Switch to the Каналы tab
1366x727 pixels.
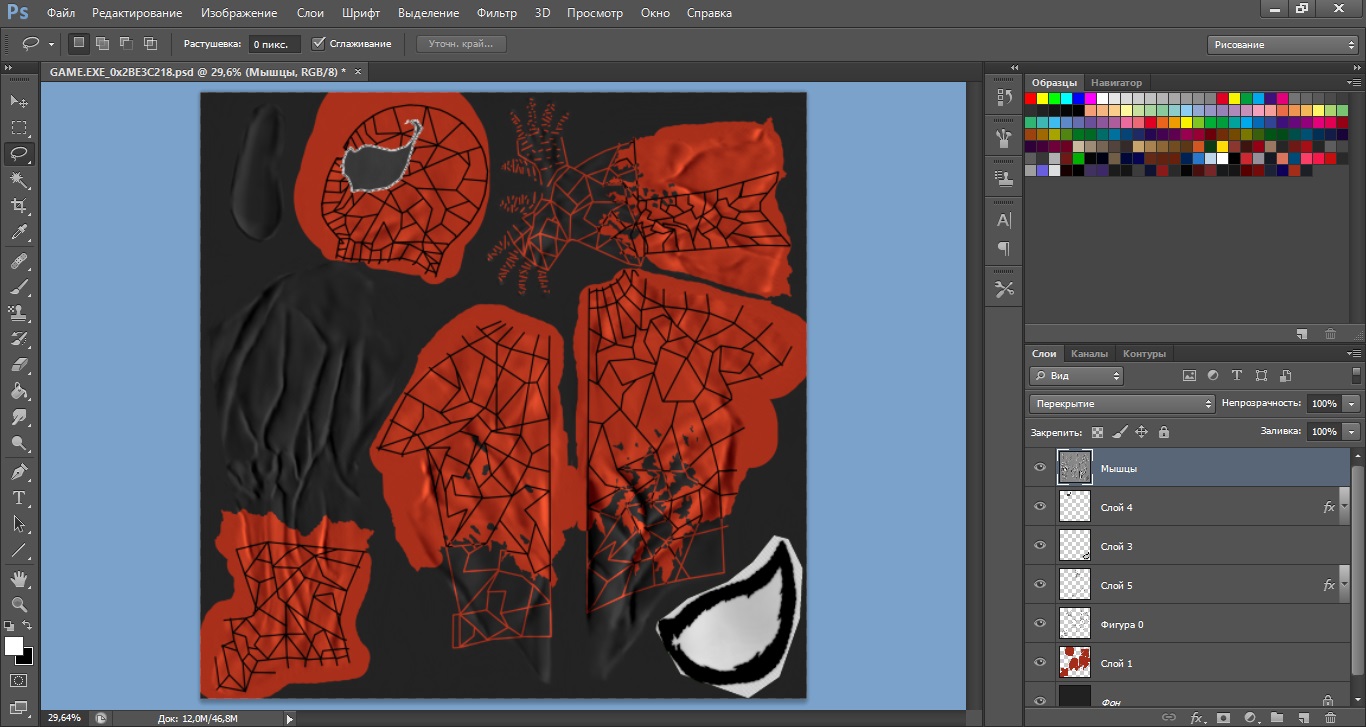pyautogui.click(x=1089, y=353)
